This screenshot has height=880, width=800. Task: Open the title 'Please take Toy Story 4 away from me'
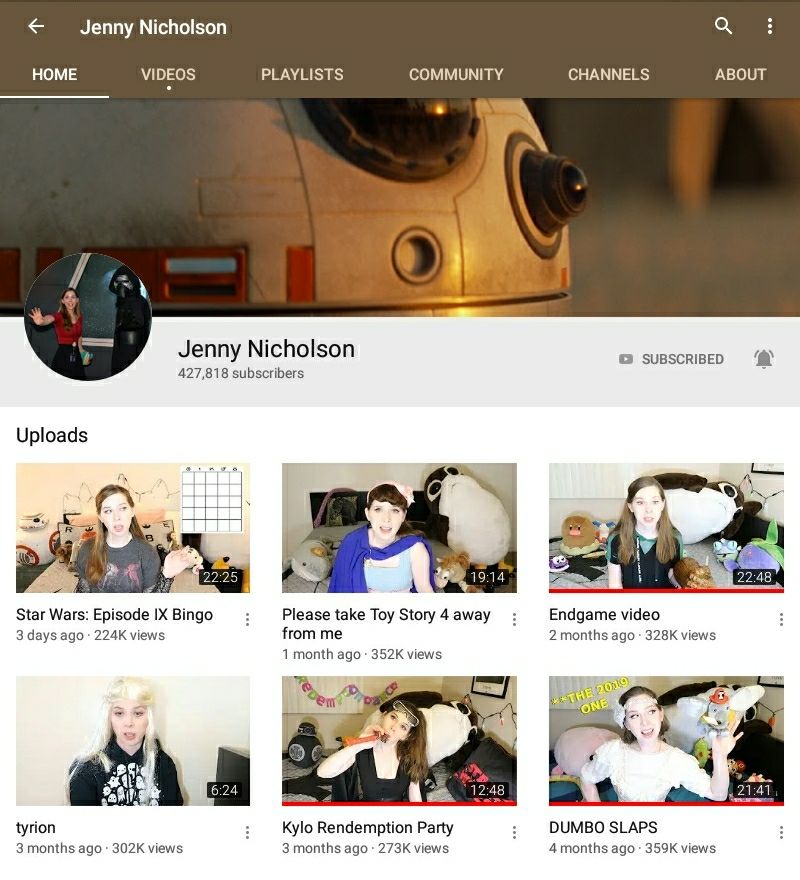(x=386, y=624)
